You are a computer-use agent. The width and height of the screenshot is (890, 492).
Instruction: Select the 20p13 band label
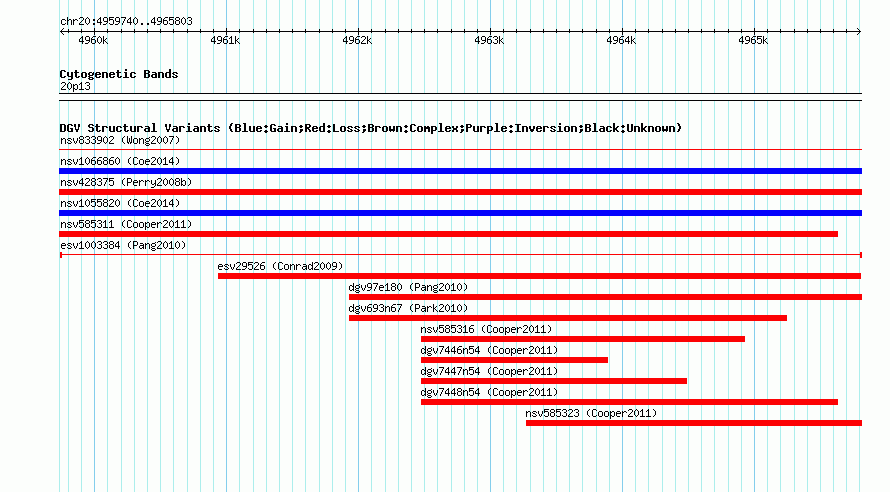point(75,86)
